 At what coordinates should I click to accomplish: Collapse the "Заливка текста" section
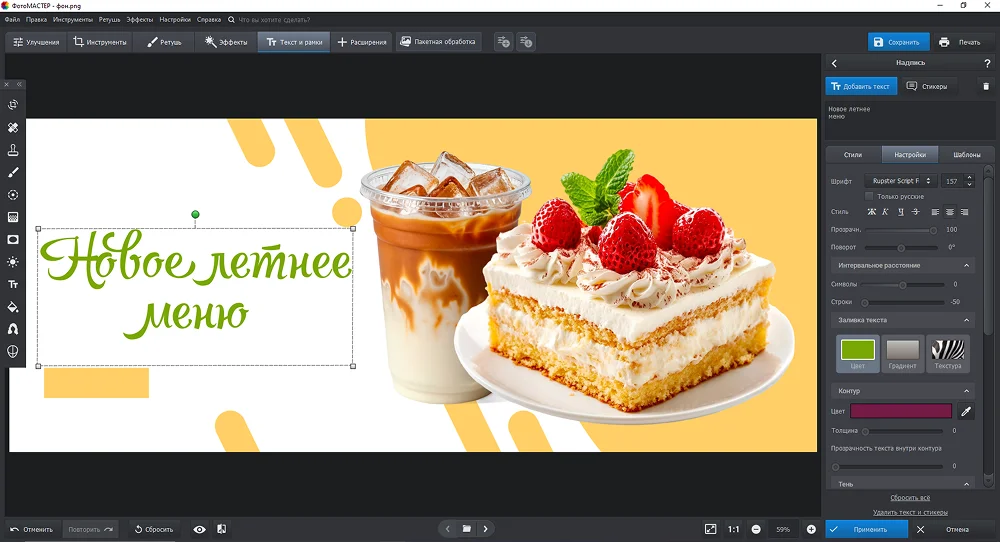tap(966, 320)
